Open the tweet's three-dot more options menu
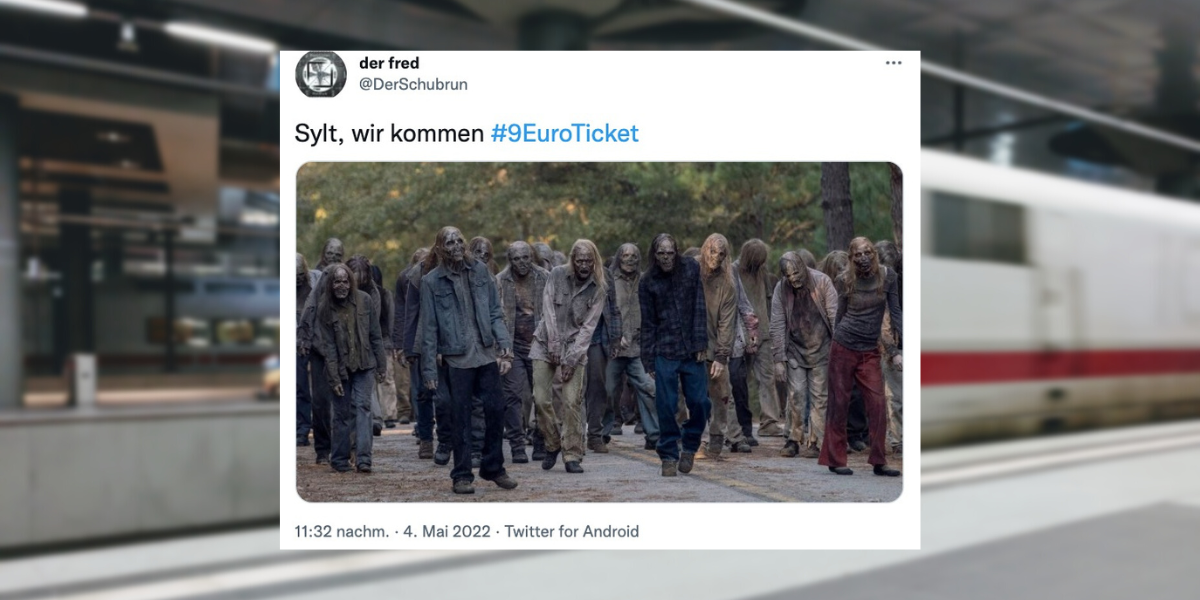 point(893,63)
